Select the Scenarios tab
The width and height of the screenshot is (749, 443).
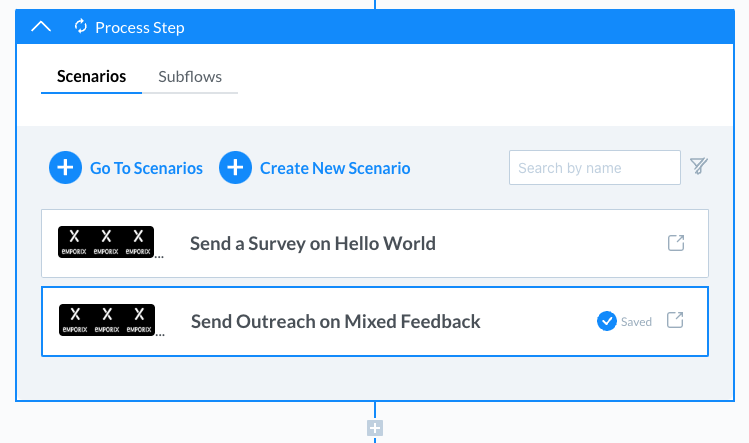tap(91, 76)
